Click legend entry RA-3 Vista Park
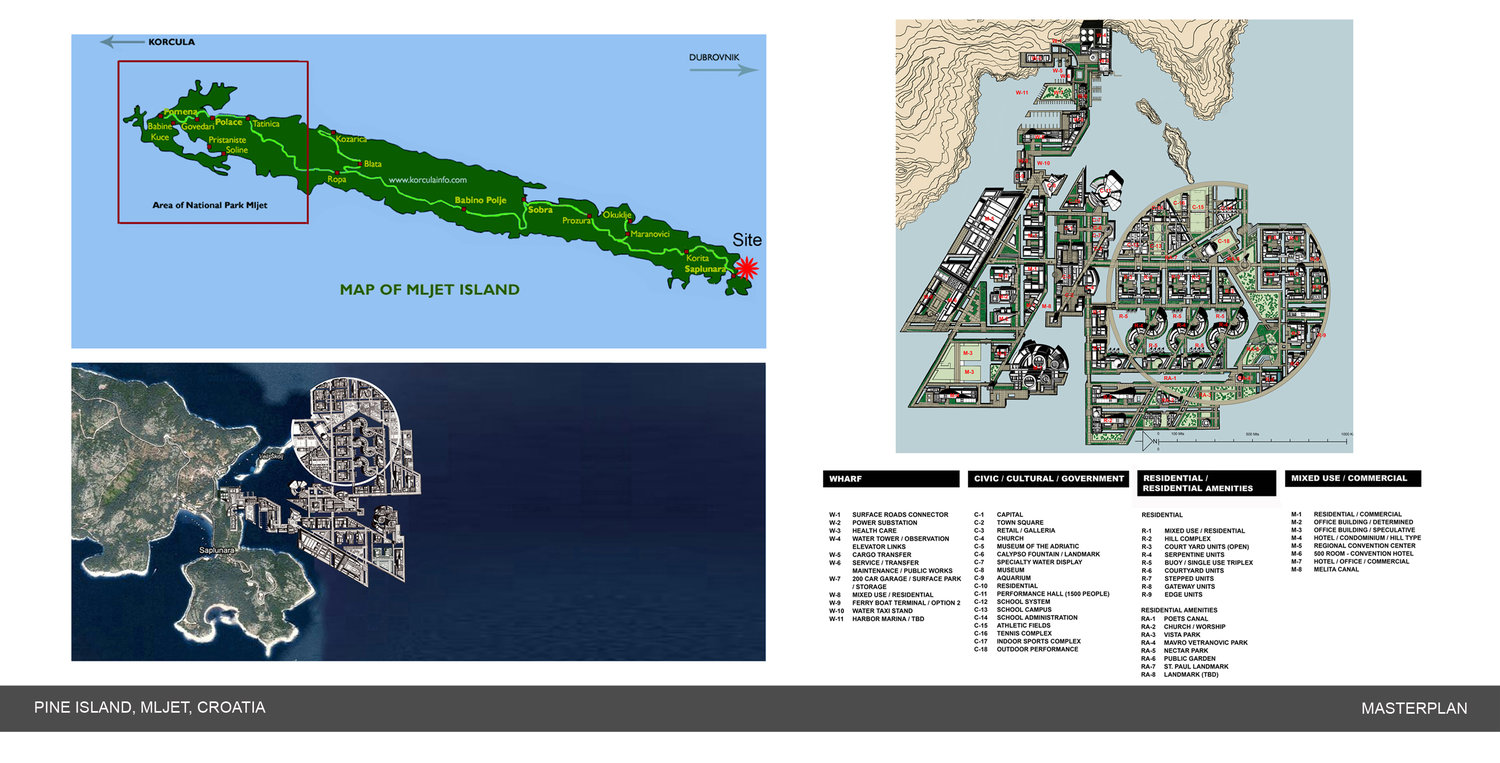 click(x=1171, y=635)
